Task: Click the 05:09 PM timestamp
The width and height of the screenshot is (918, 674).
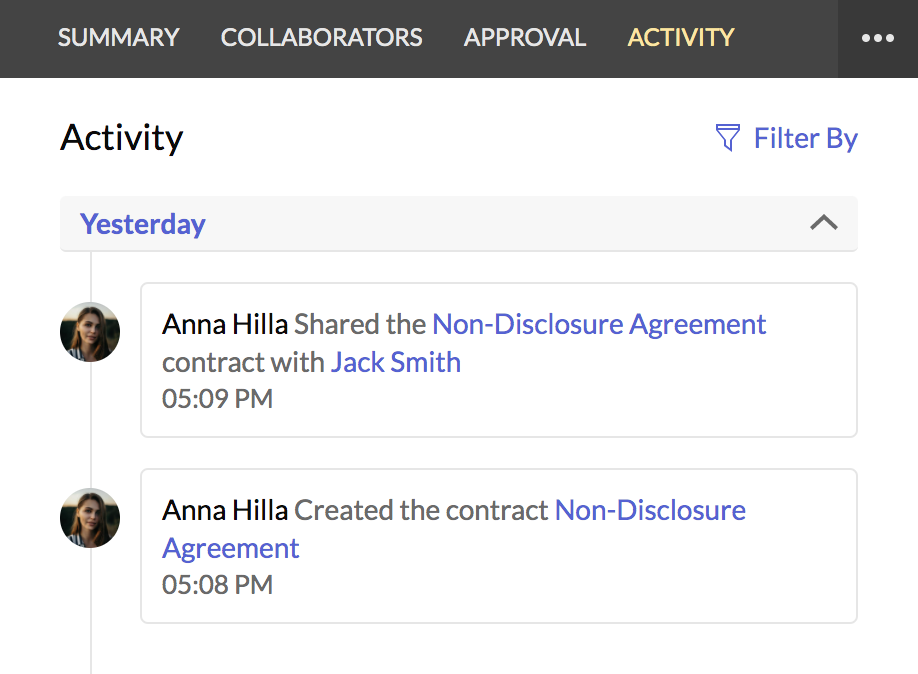Action: (x=217, y=399)
